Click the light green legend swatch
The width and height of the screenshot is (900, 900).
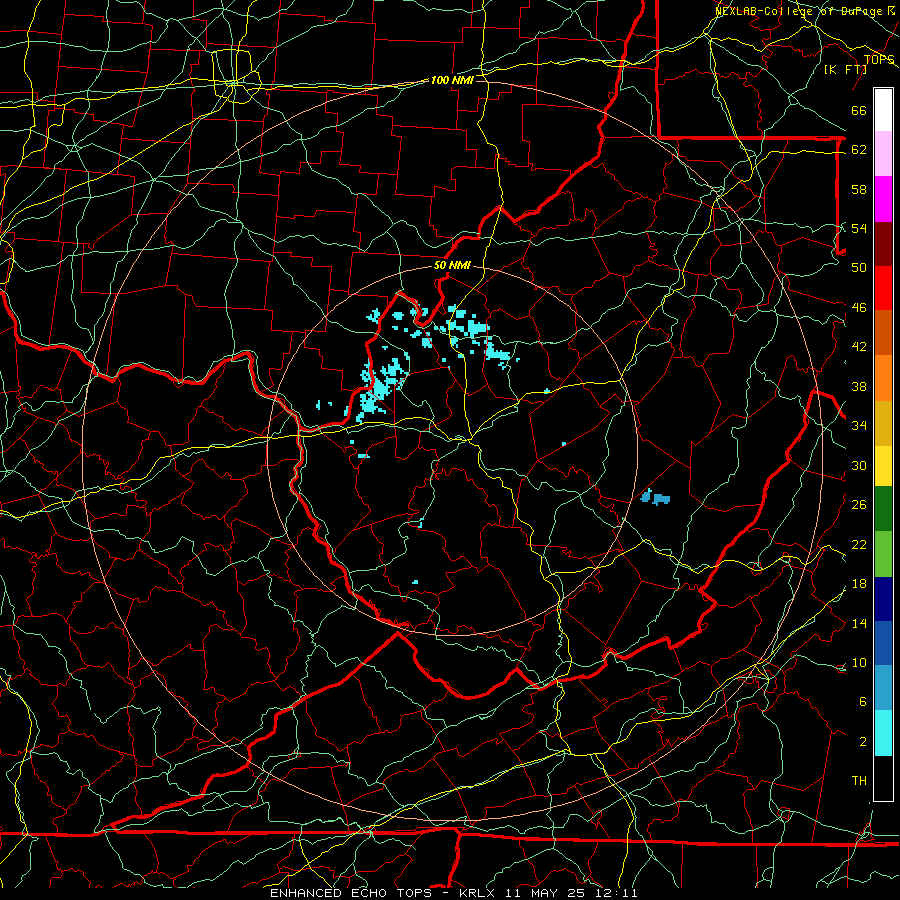(883, 554)
